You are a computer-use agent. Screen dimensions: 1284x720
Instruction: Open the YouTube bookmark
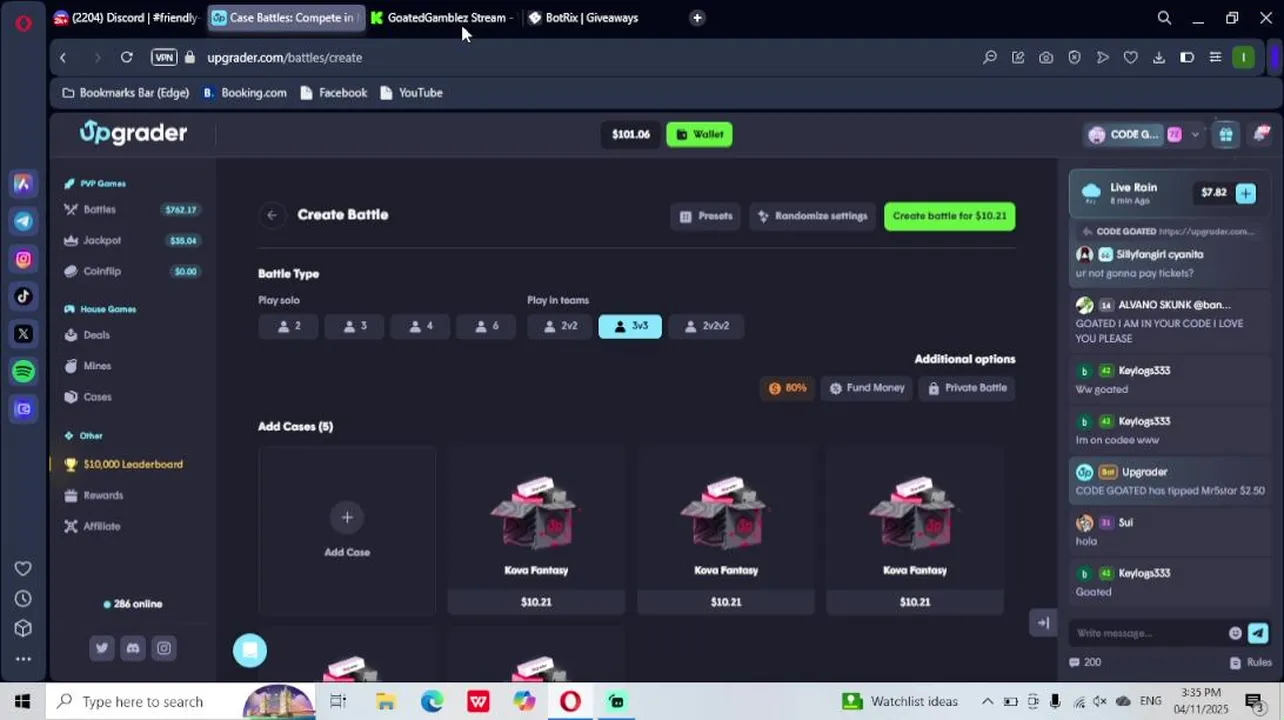pos(411,93)
